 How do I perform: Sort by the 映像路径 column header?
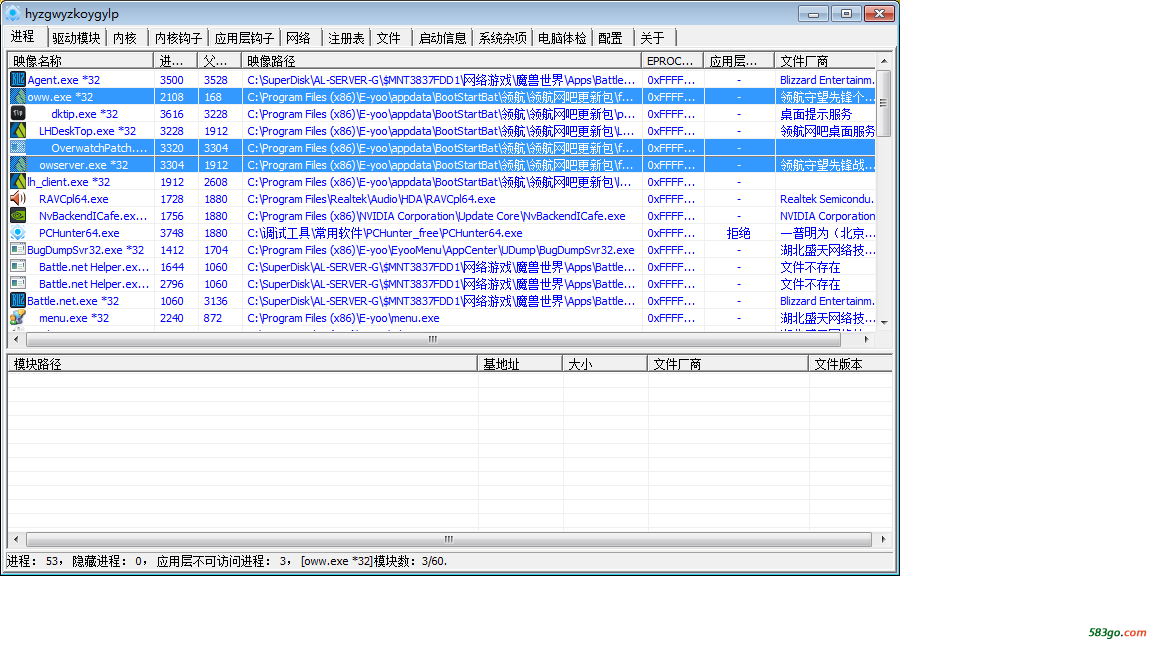tap(441, 61)
